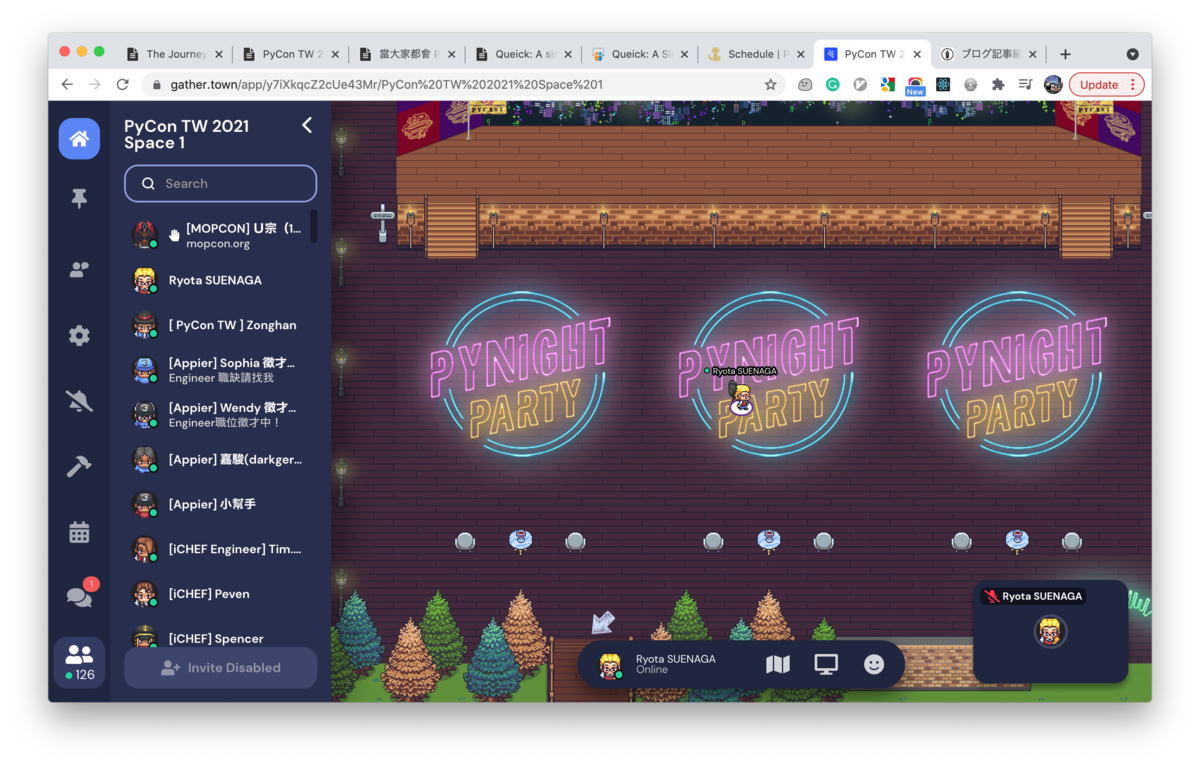Go forward in browser history

point(95,85)
